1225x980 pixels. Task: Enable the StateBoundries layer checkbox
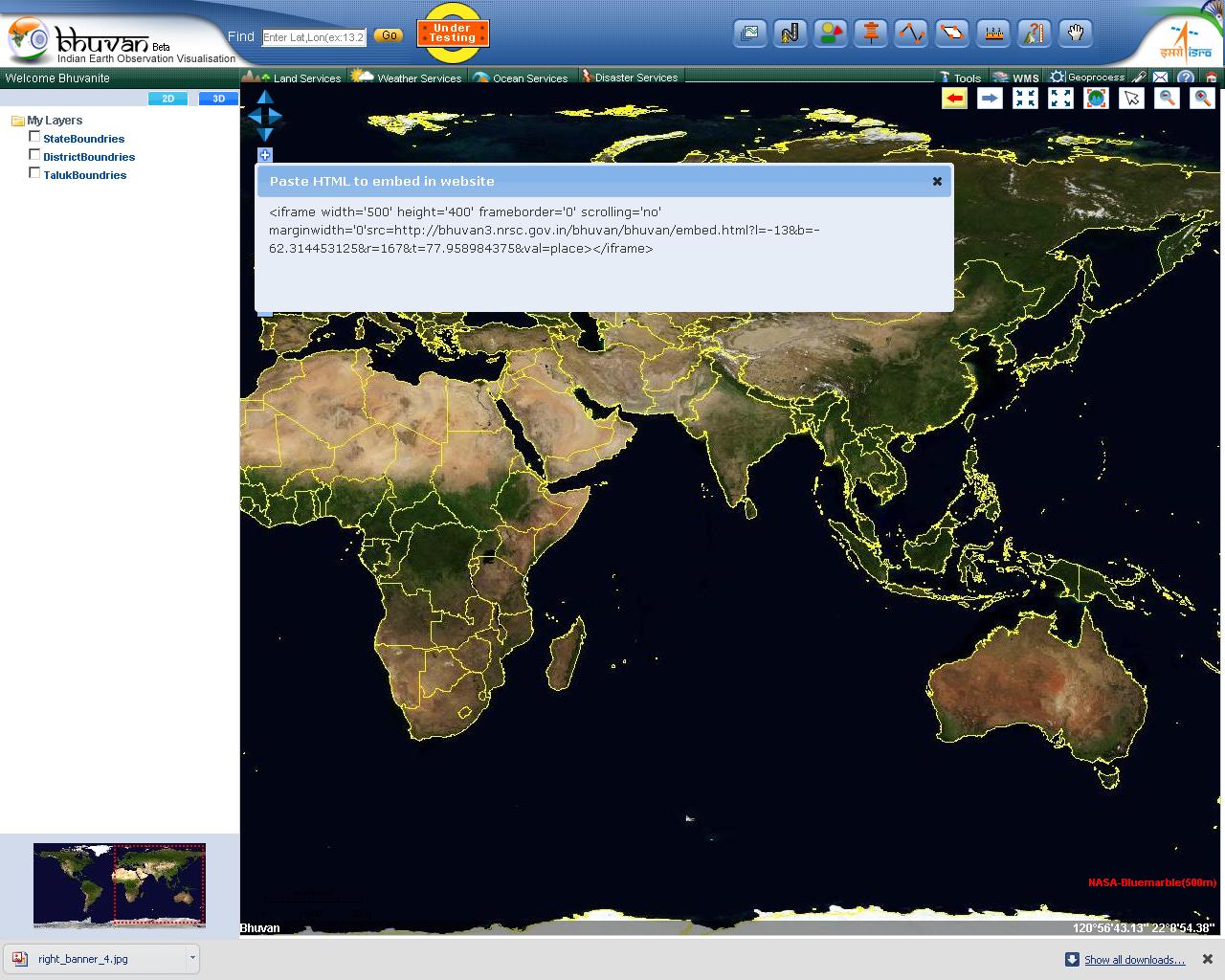[34, 137]
